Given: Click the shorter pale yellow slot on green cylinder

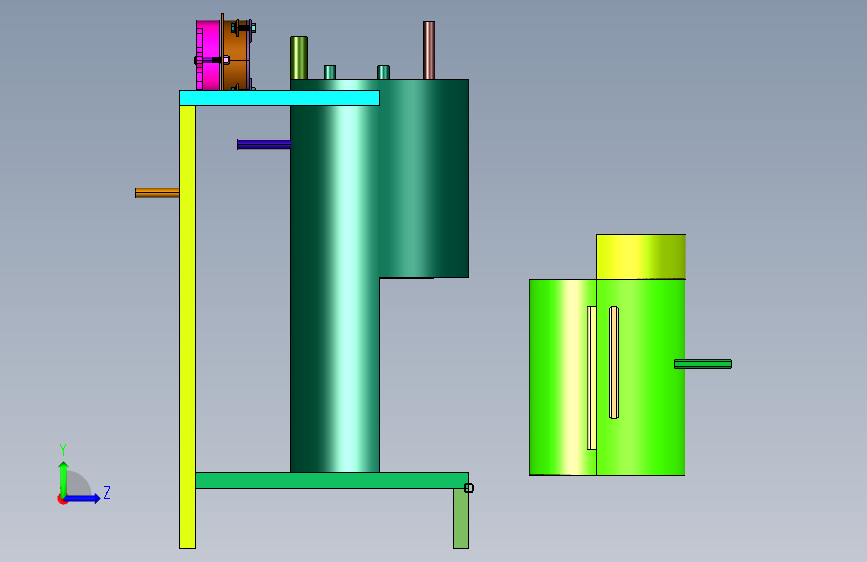Looking at the screenshot, I should (x=614, y=362).
